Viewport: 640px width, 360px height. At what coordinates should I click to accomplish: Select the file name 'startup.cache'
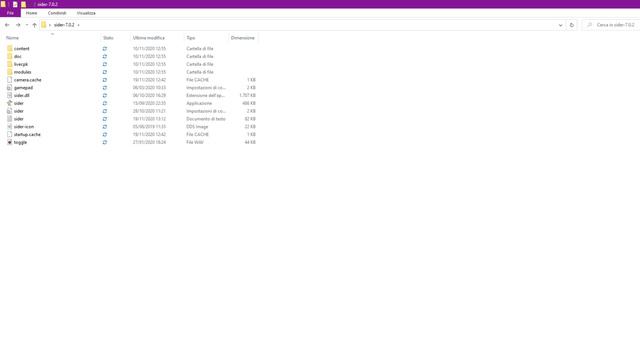tap(27, 134)
